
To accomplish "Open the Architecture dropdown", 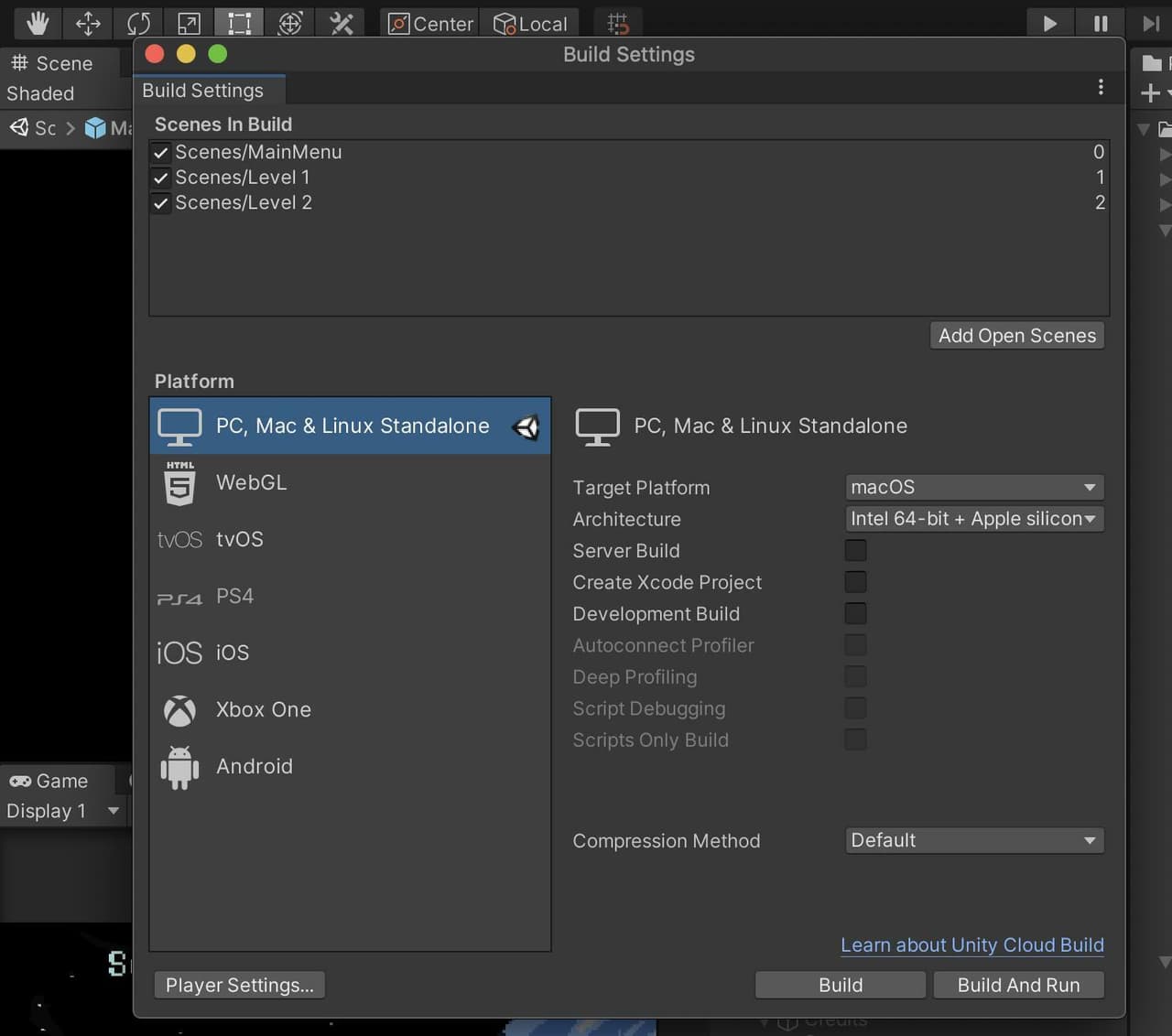I will (974, 519).
